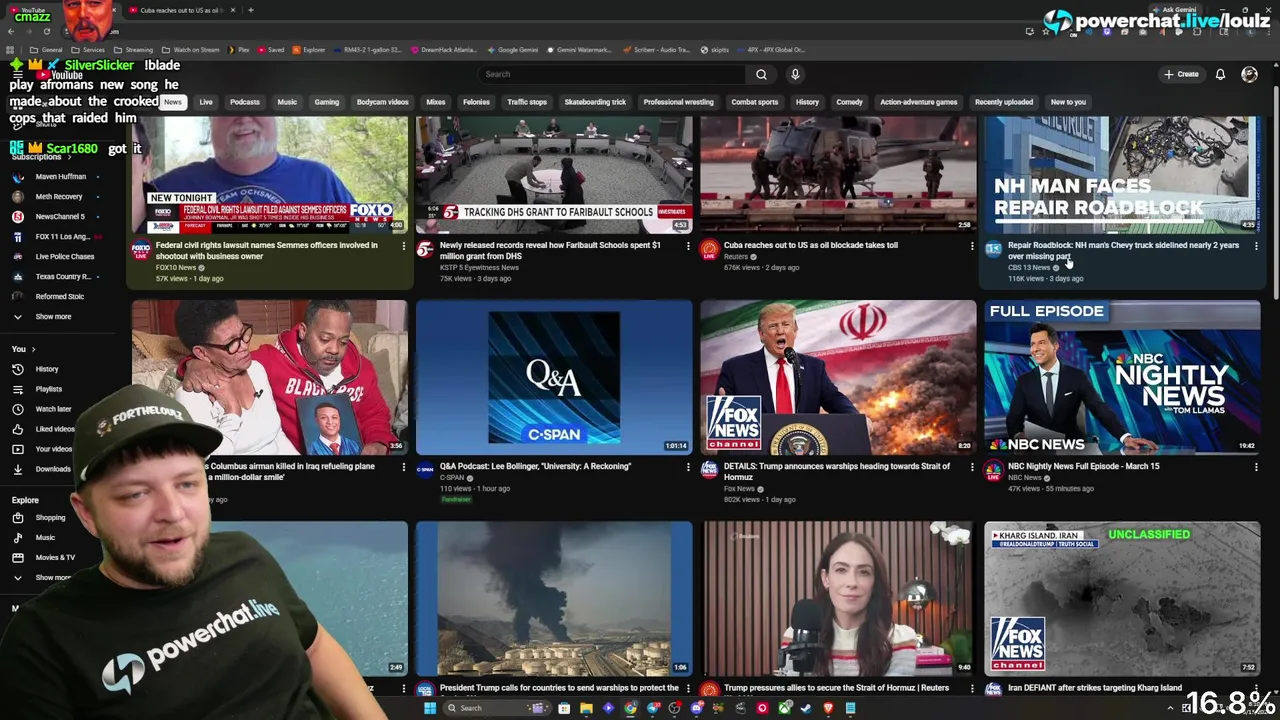
Task: Select the Traffic stops filter chip
Action: click(x=527, y=102)
